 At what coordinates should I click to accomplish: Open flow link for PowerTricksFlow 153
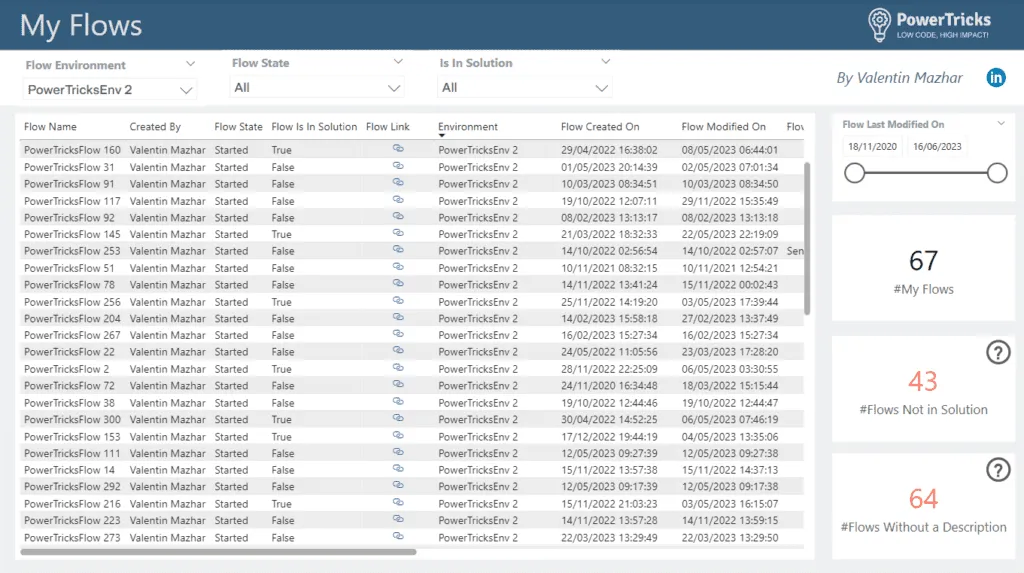pyautogui.click(x=398, y=435)
